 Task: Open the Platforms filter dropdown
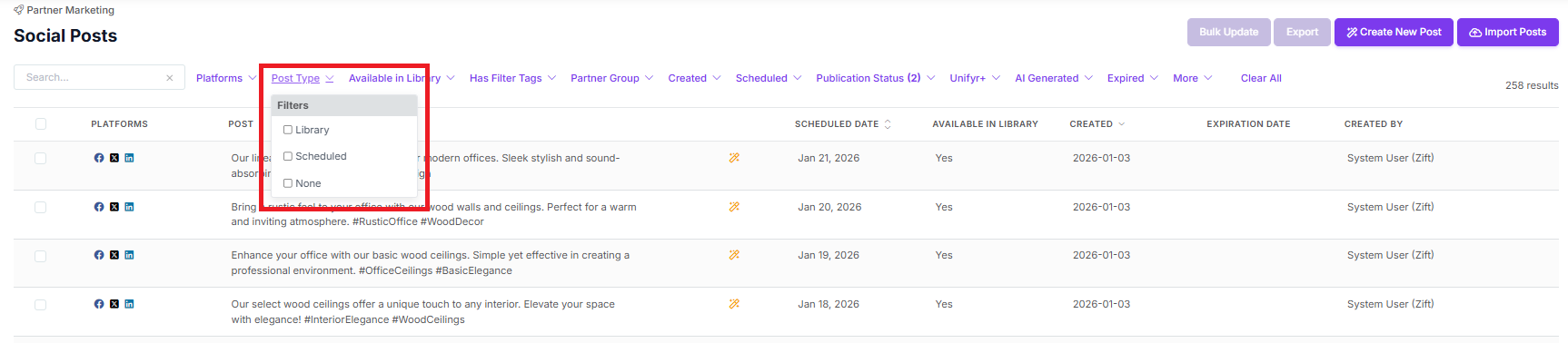(x=226, y=78)
